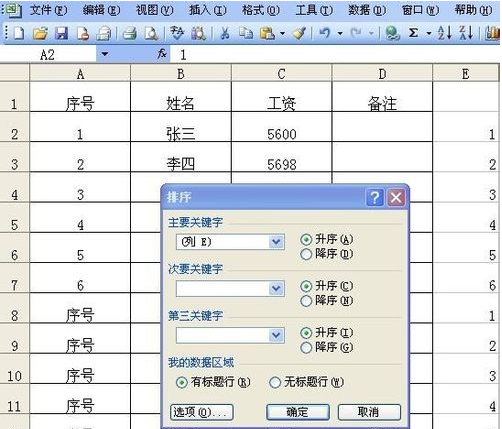Select 降序(D) for primary key
Image resolution: width=502 pixels, height=429 pixels.
(x=326, y=254)
